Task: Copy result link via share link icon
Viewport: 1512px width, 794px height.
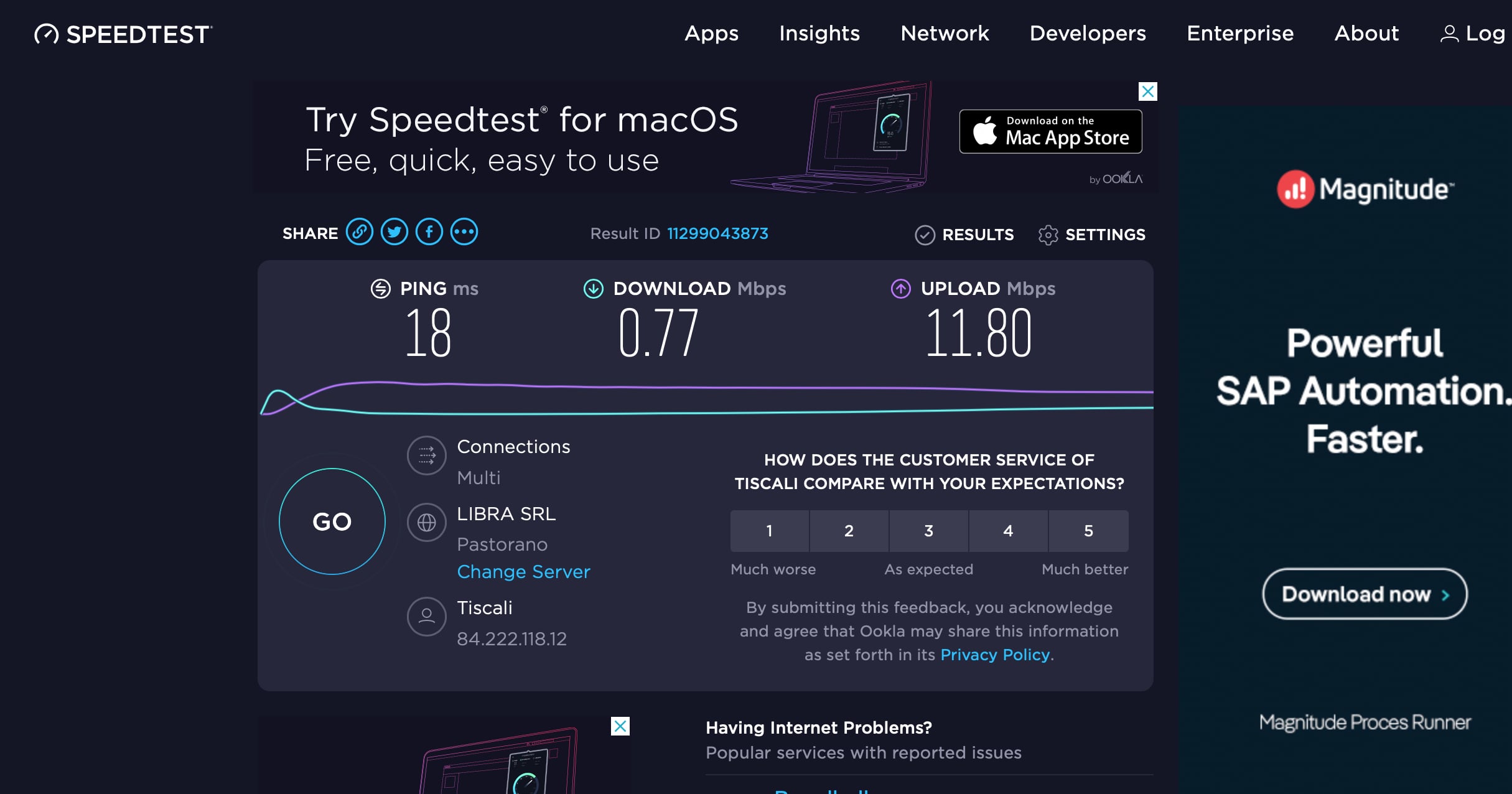Action: (x=360, y=232)
